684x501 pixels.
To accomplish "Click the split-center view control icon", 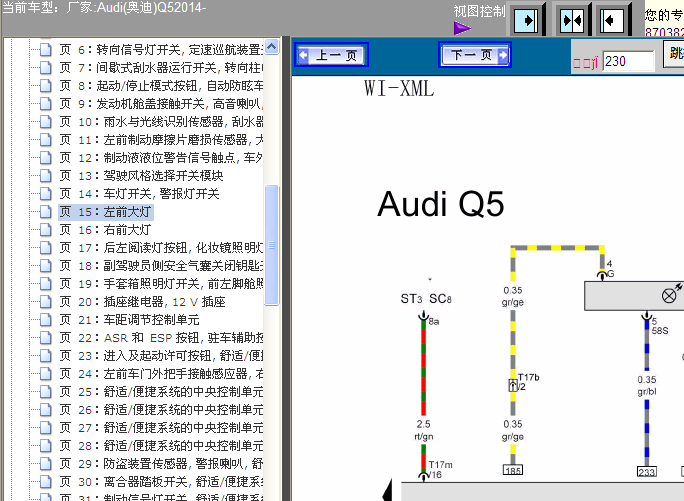I will tap(572, 20).
